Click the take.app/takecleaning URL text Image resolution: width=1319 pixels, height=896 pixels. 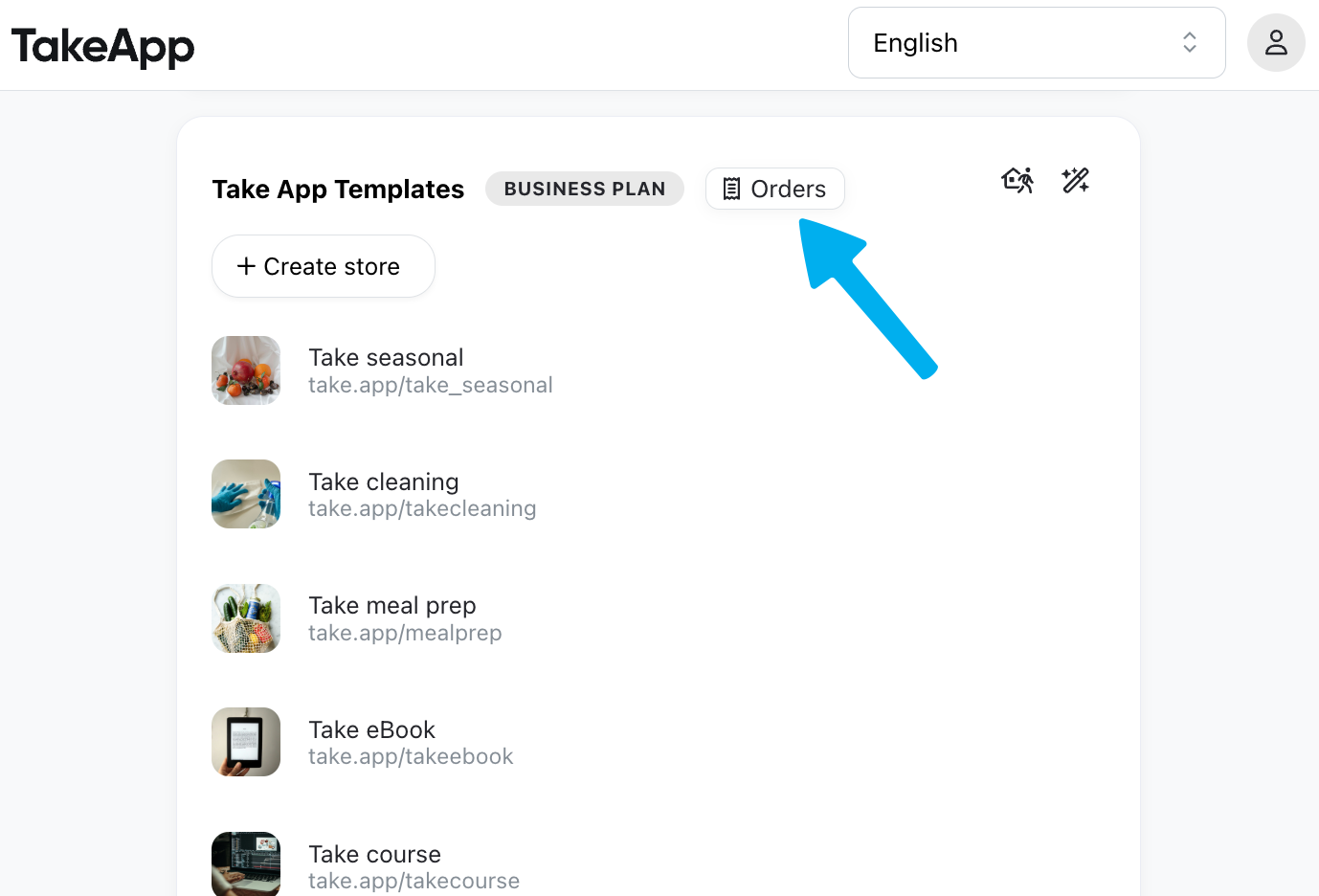[x=422, y=508]
